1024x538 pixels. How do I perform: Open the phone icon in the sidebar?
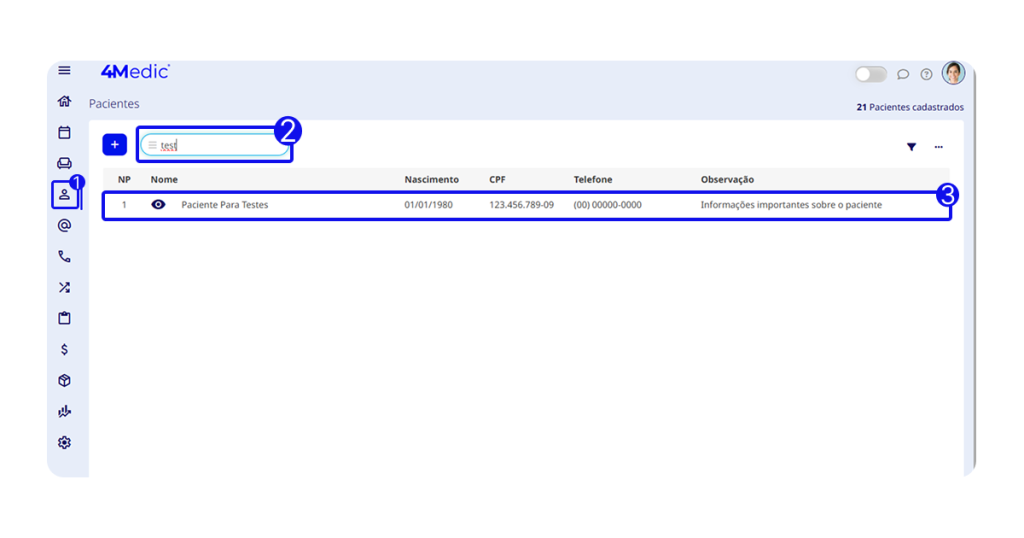[64, 257]
